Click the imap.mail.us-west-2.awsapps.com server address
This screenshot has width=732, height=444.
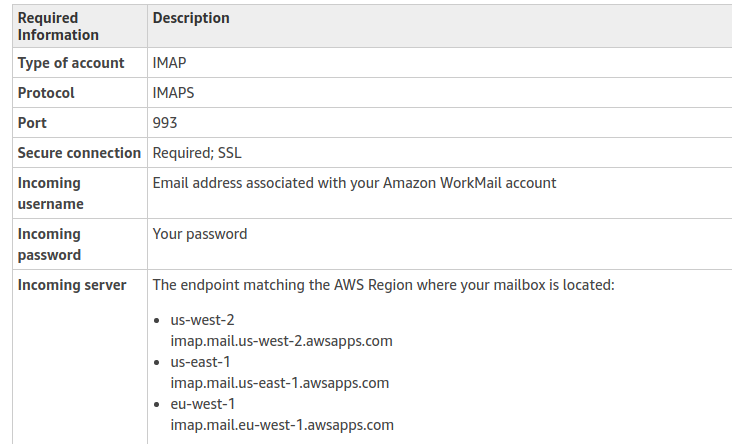281,340
